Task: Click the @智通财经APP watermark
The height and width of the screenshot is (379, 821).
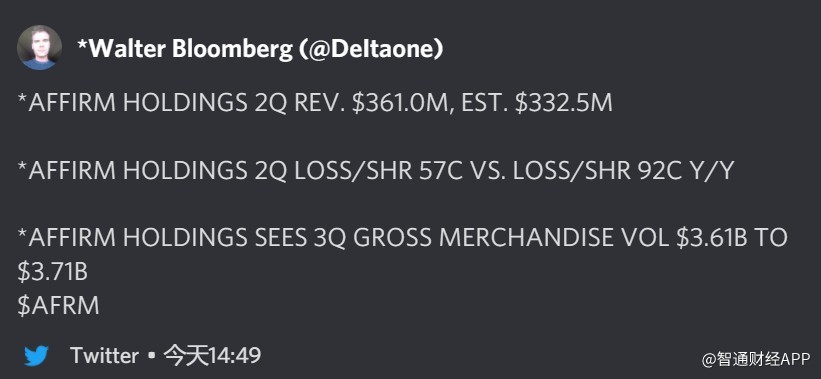Action: [x=756, y=359]
